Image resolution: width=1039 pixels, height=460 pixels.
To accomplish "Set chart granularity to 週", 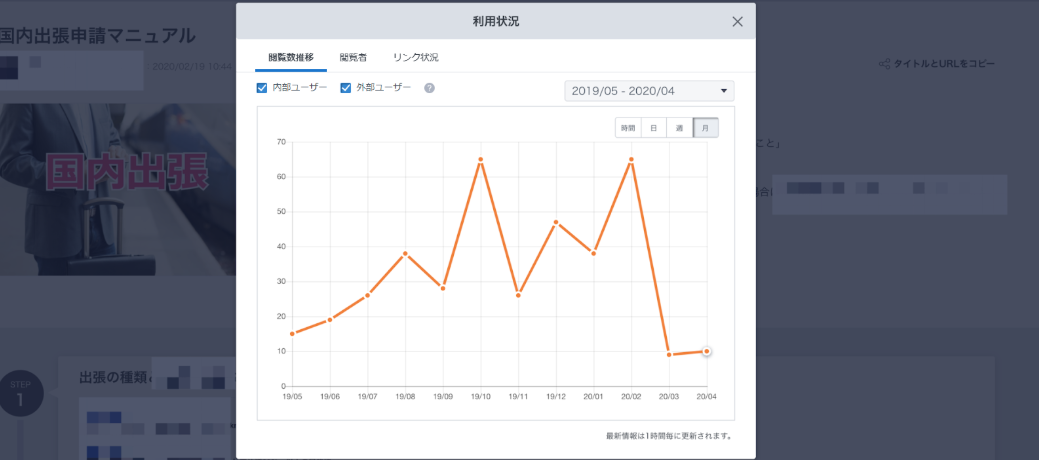I will [680, 128].
